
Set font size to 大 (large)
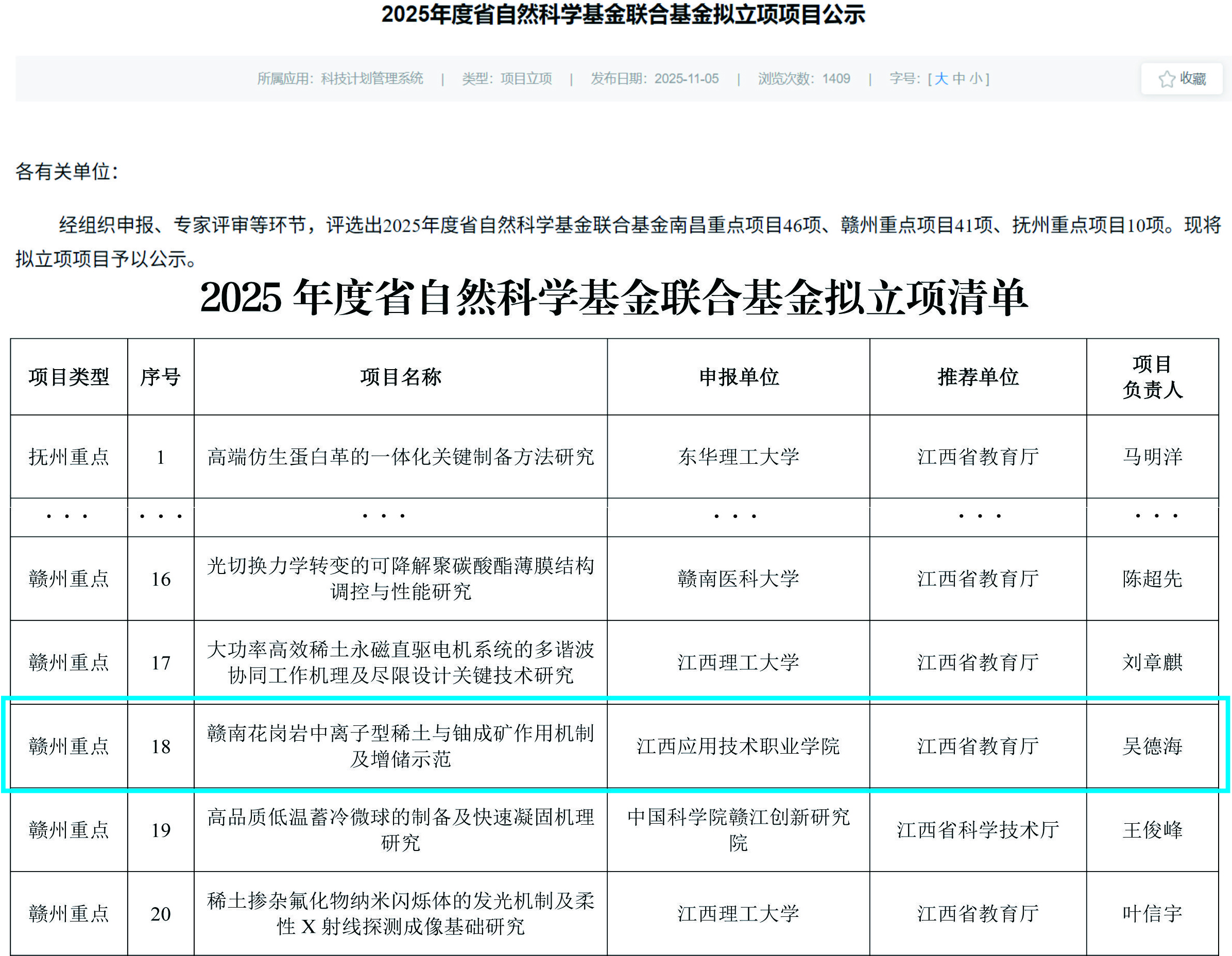point(941,79)
